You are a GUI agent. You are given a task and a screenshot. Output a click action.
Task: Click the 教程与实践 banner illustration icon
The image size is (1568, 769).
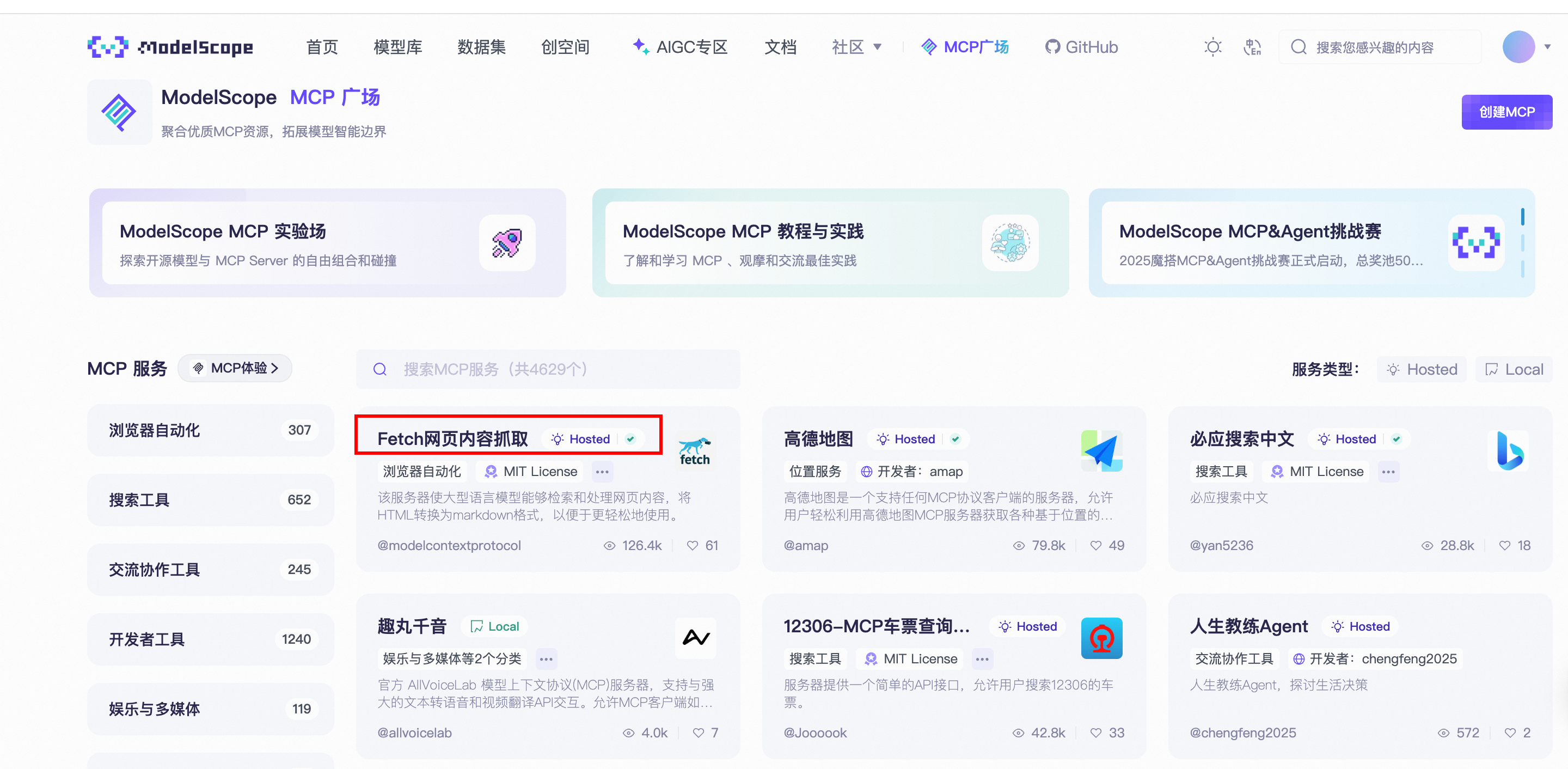pyautogui.click(x=1010, y=243)
